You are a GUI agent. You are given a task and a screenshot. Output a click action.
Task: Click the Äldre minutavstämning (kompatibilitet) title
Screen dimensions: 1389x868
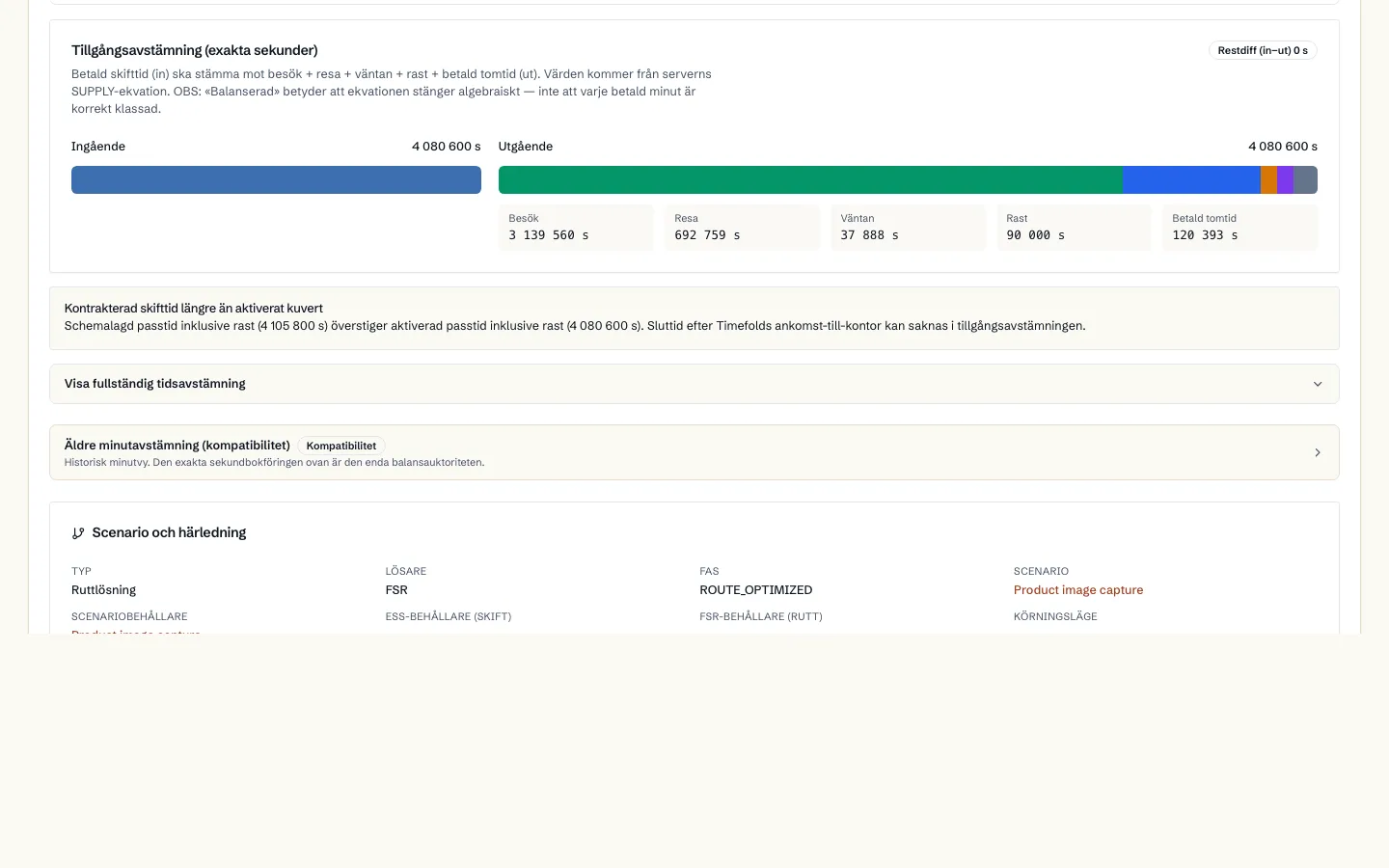coord(177,446)
